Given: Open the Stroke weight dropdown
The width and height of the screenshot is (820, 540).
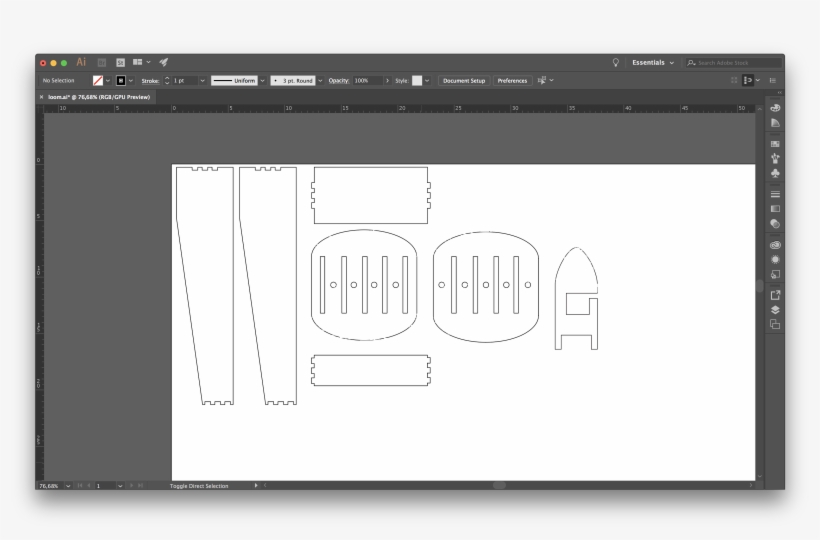Looking at the screenshot, I should 202,81.
